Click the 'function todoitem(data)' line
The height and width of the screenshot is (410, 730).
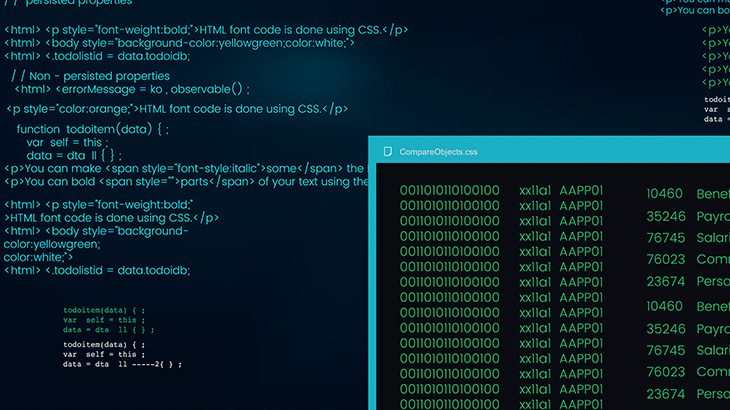click(x=93, y=129)
